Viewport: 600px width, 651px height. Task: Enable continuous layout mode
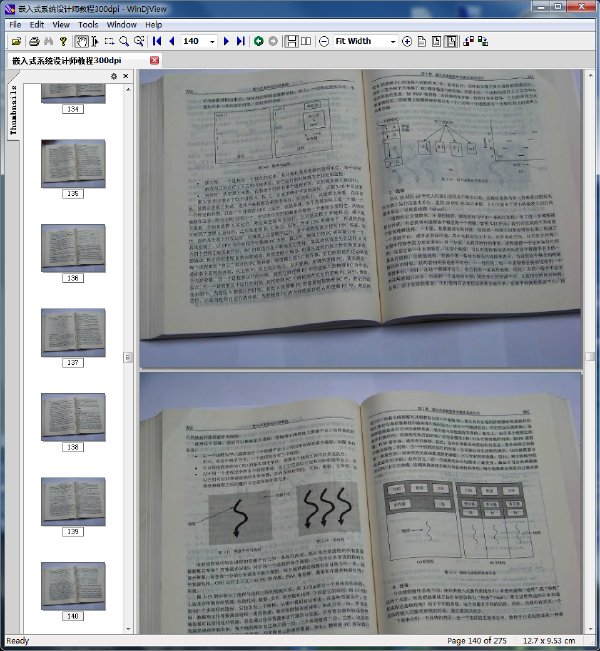coord(291,41)
